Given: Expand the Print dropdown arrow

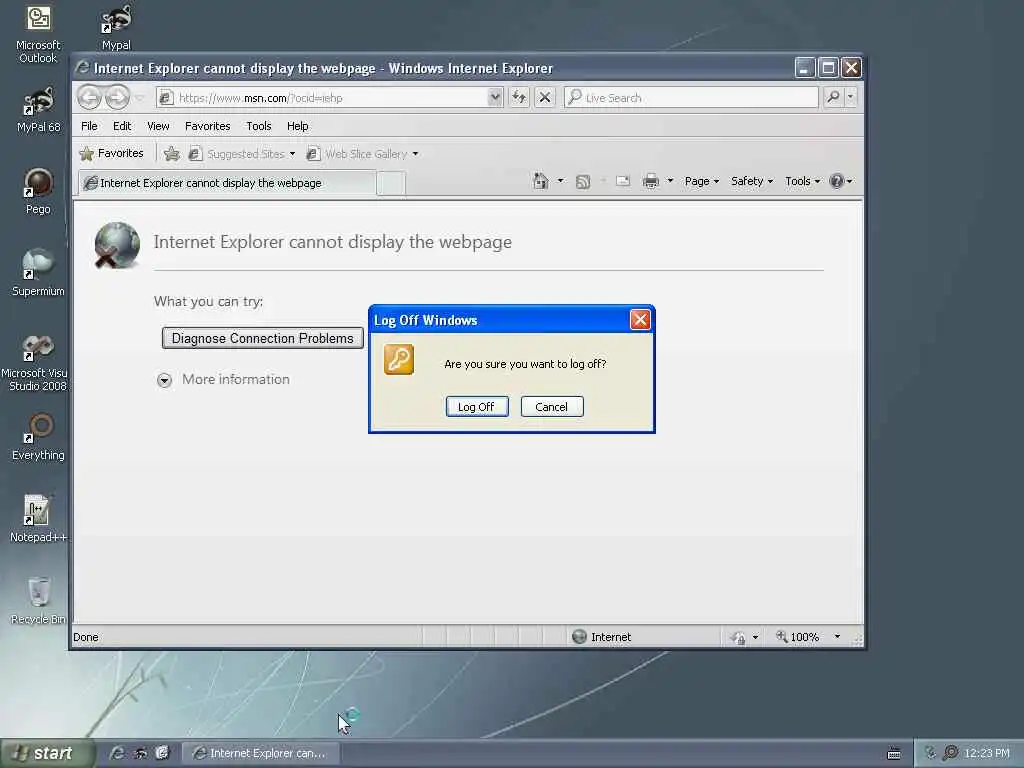Looking at the screenshot, I should coord(670,181).
